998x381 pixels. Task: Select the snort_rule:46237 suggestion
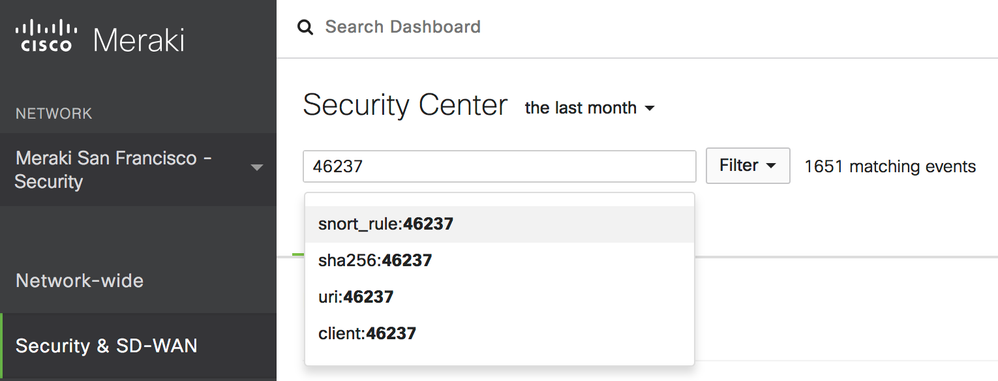(500, 224)
